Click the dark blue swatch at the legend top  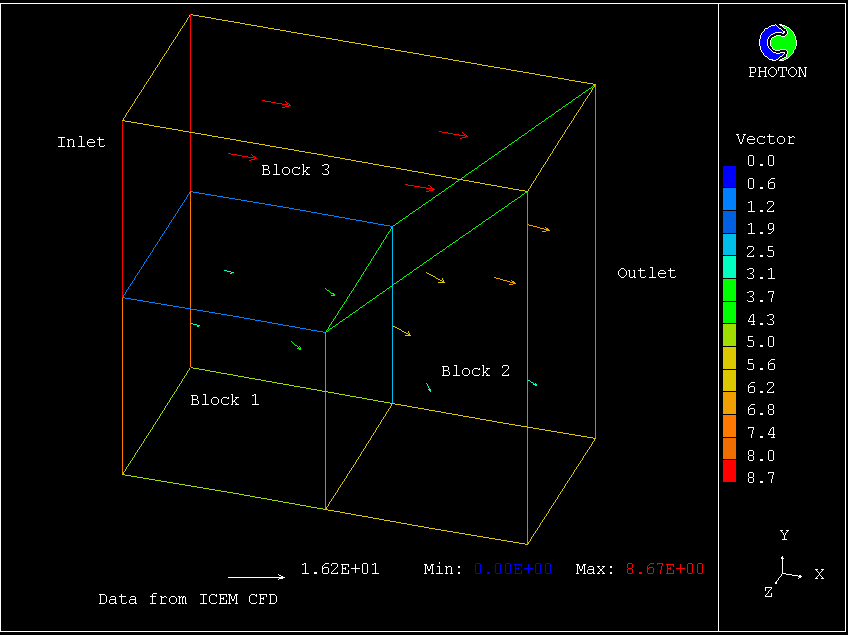(729, 172)
